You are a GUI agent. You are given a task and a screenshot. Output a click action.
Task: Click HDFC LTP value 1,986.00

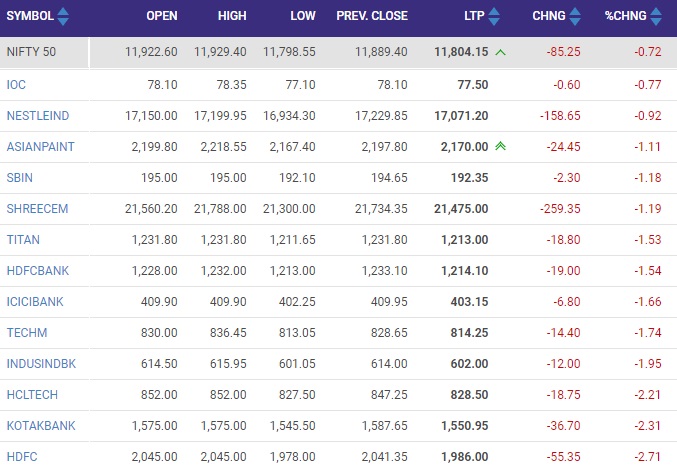pos(465,457)
